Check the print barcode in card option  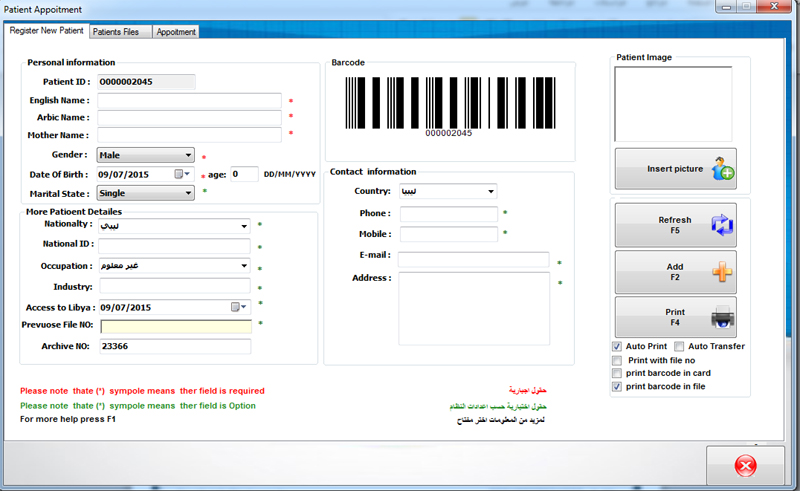pyautogui.click(x=617, y=373)
